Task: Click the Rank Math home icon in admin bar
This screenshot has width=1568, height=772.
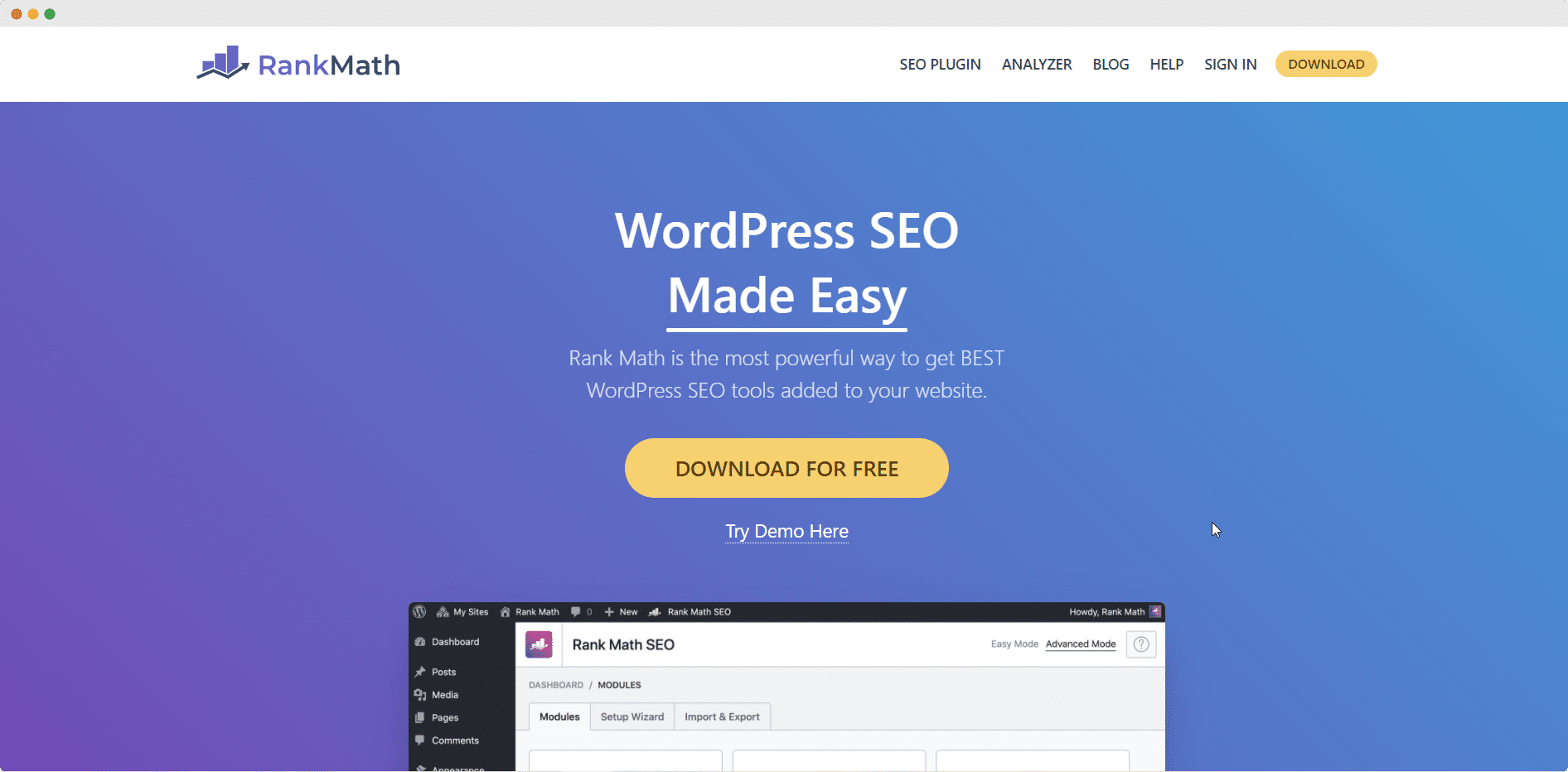Action: pyautogui.click(x=505, y=612)
